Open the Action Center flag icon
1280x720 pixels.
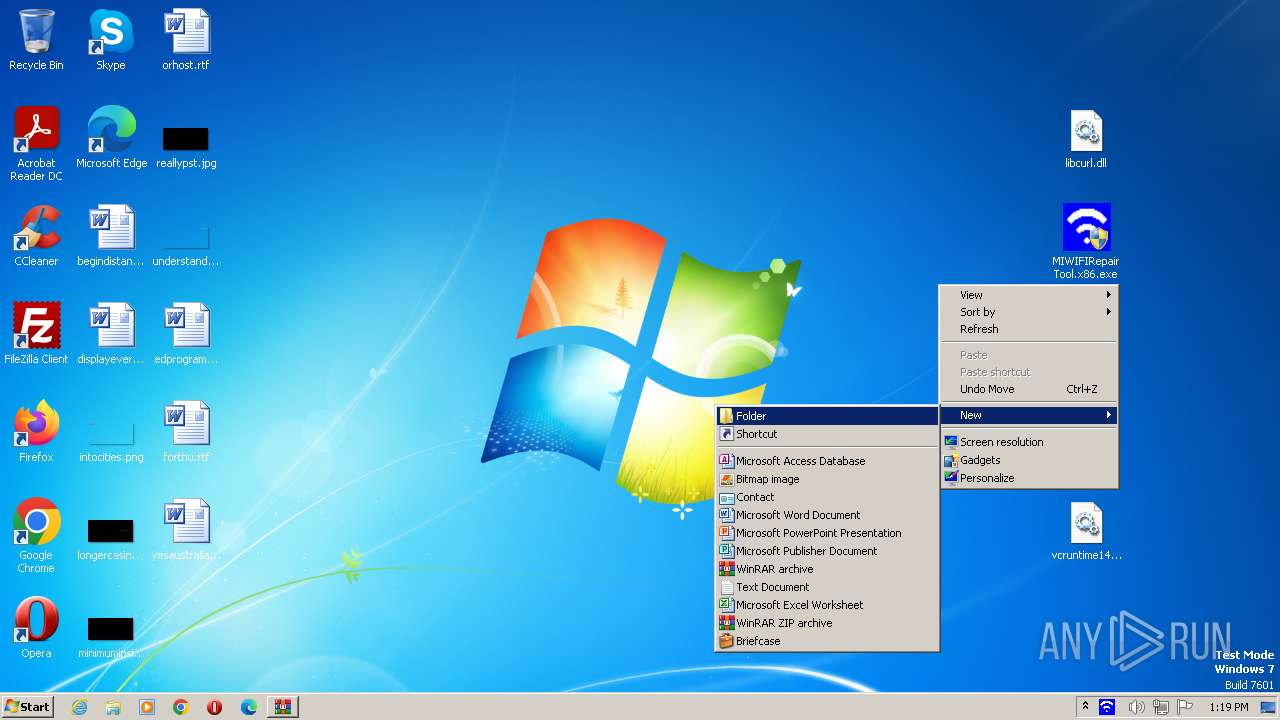pyautogui.click(x=1185, y=707)
